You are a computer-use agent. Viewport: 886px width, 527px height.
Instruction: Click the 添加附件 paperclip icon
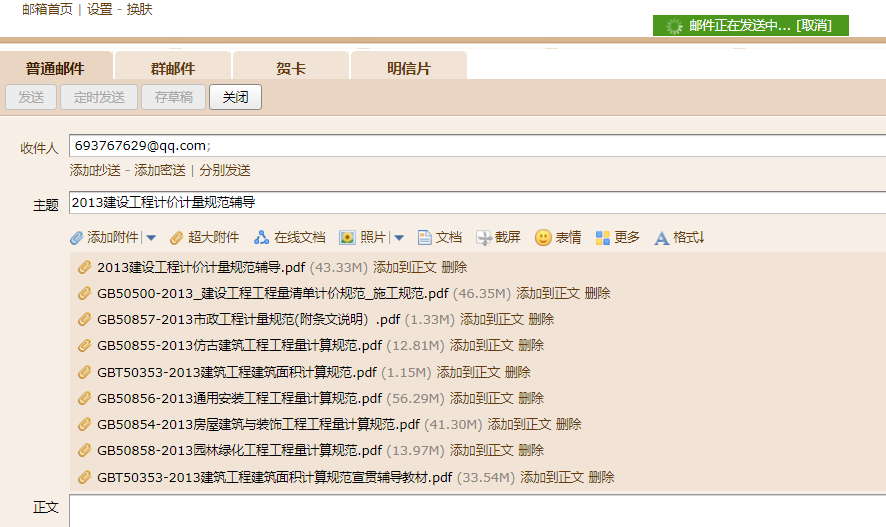(76, 238)
